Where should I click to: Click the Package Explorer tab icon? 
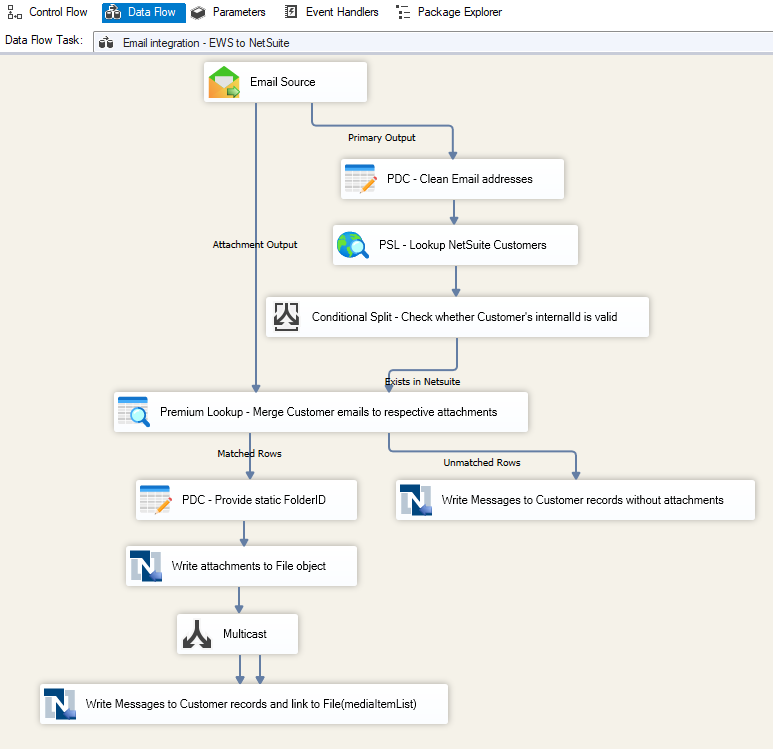pyautogui.click(x=403, y=12)
